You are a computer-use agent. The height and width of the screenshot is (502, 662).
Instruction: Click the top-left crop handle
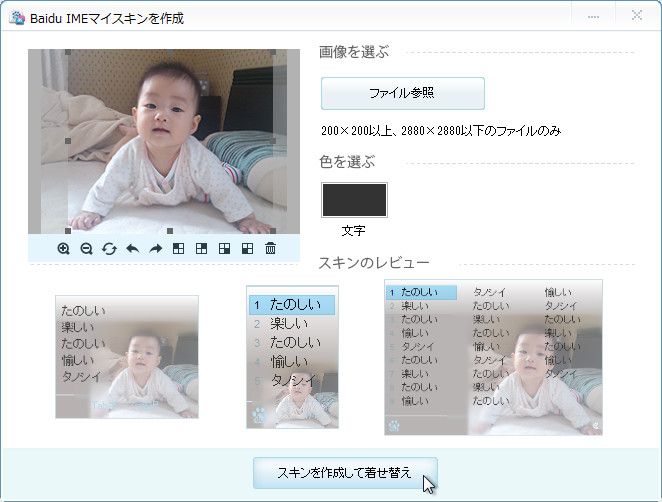point(68,52)
